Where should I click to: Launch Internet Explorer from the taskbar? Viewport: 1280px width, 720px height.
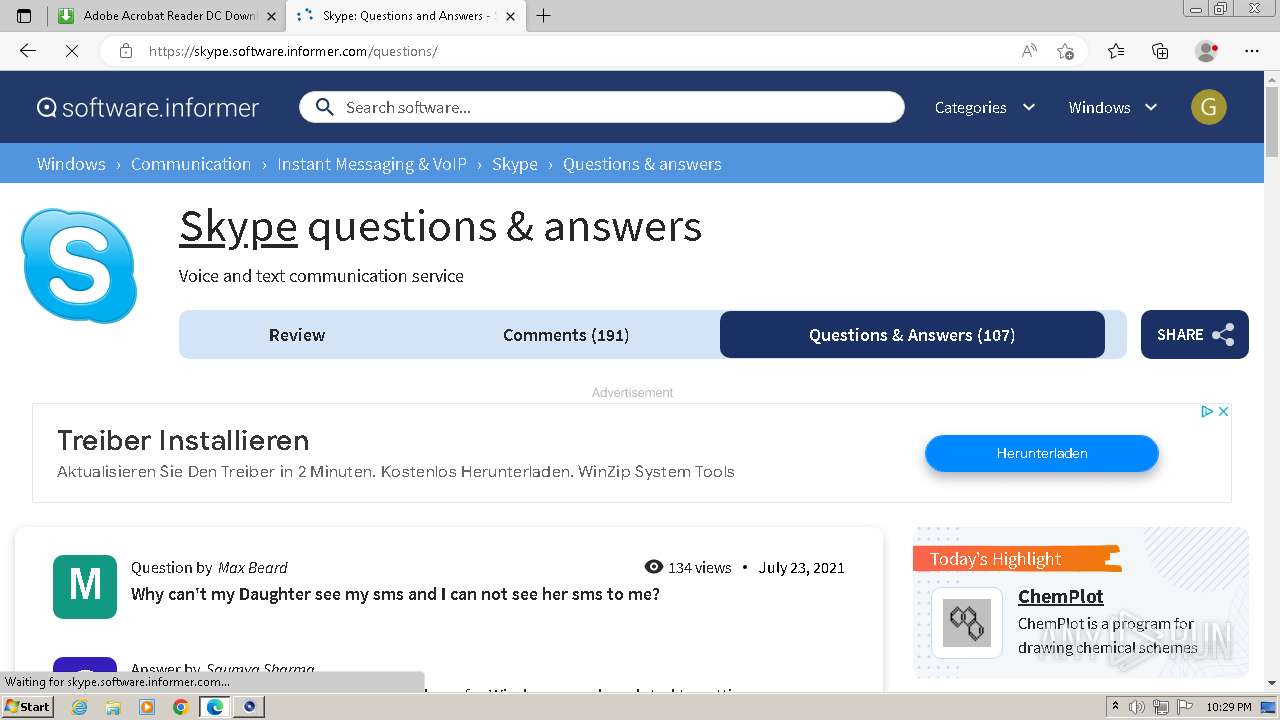(79, 707)
